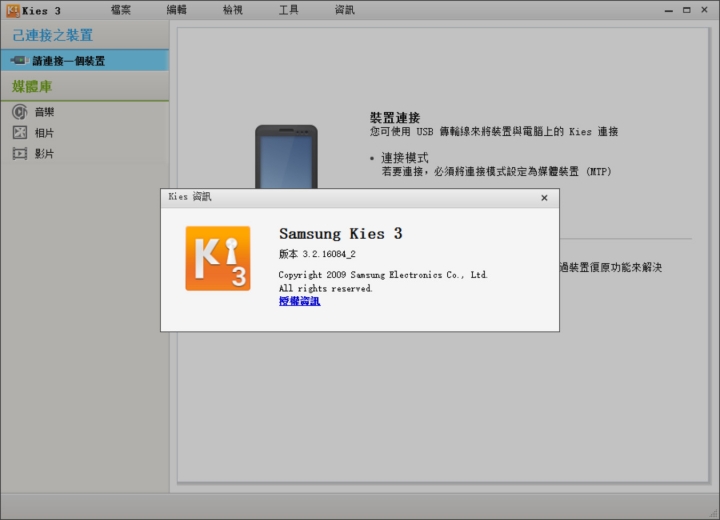
Task: Open the 檔案 menu
Action: click(121, 10)
